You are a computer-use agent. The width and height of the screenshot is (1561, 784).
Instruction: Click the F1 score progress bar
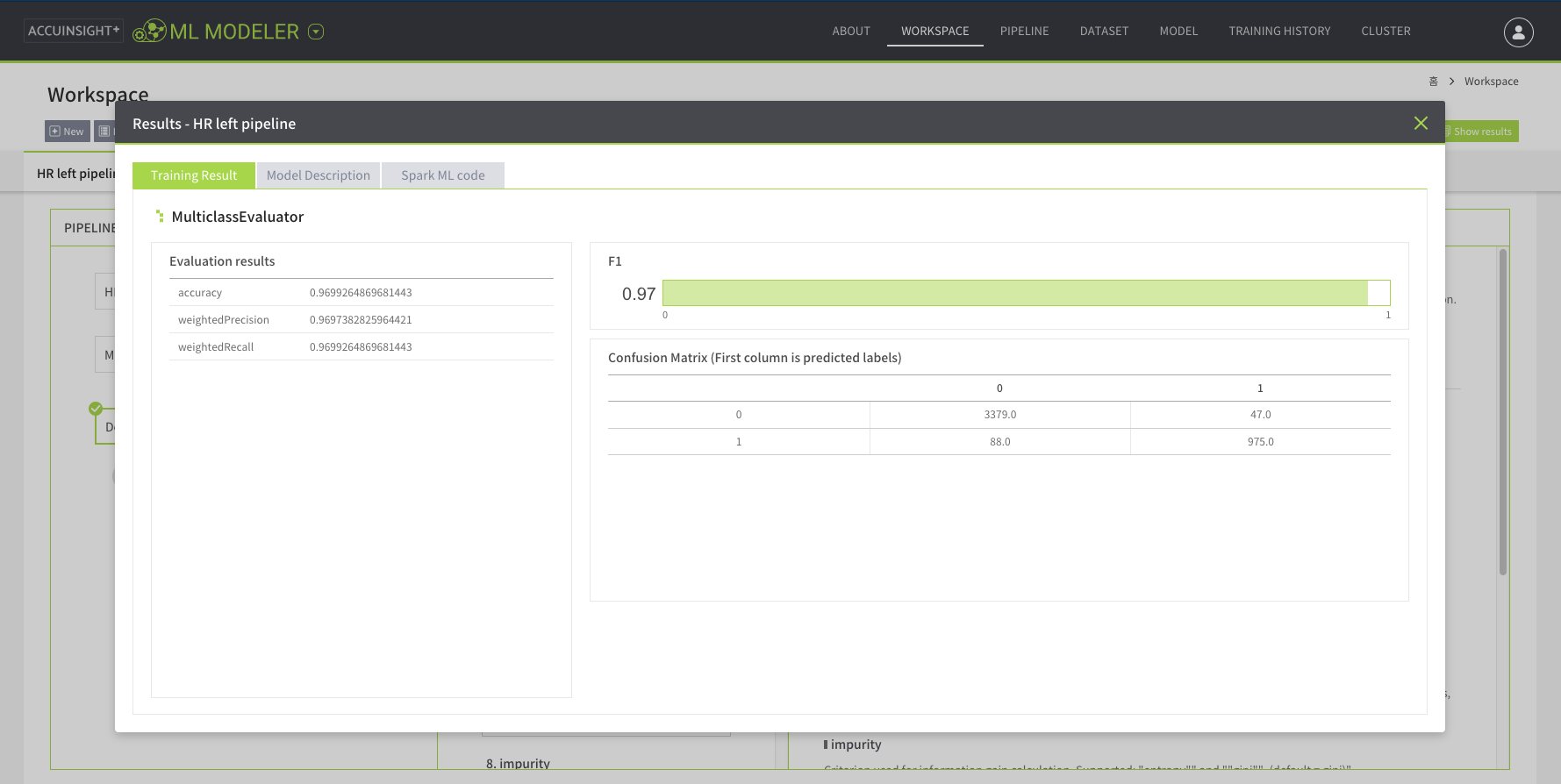1026,293
